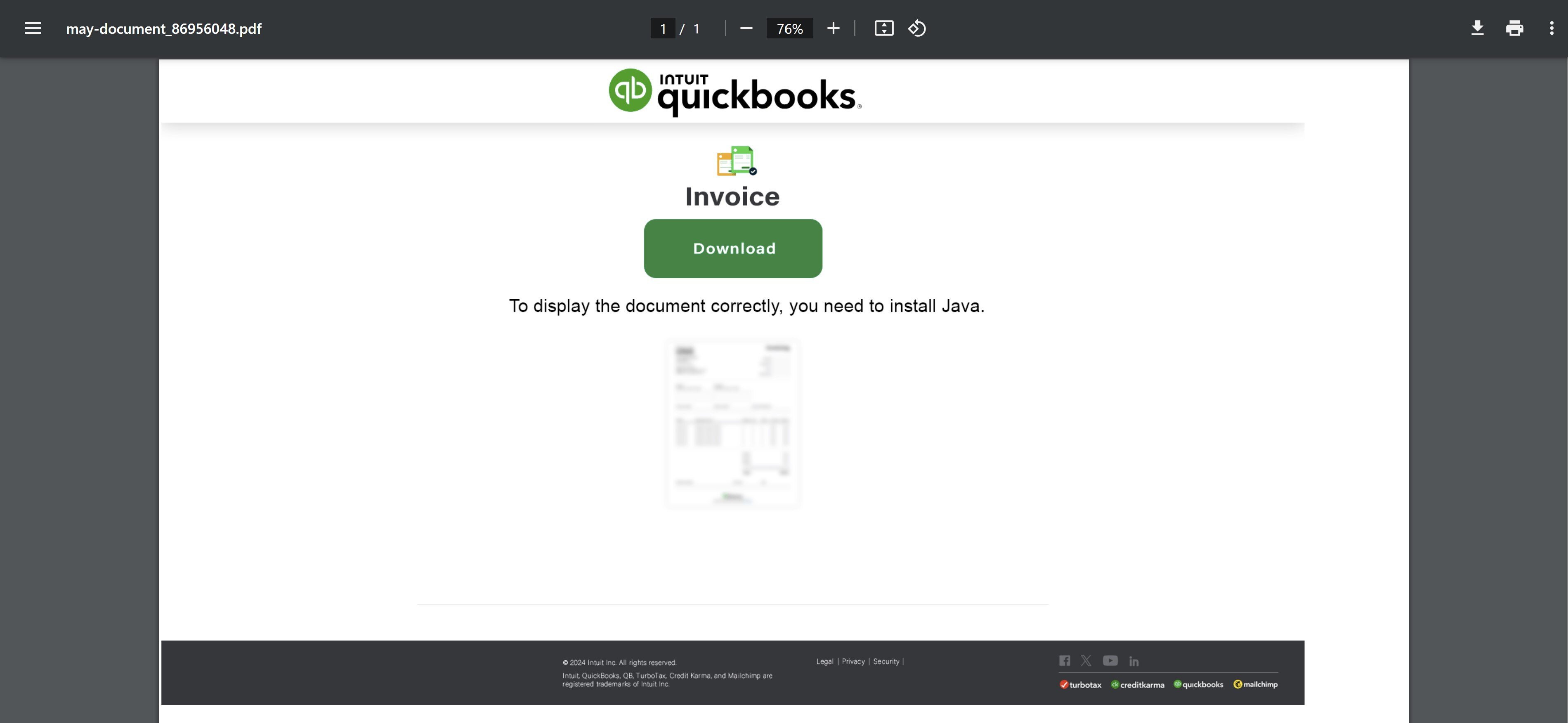This screenshot has height=723, width=1568.
Task: Click the X (Twitter) icon in footer
Action: [1086, 661]
